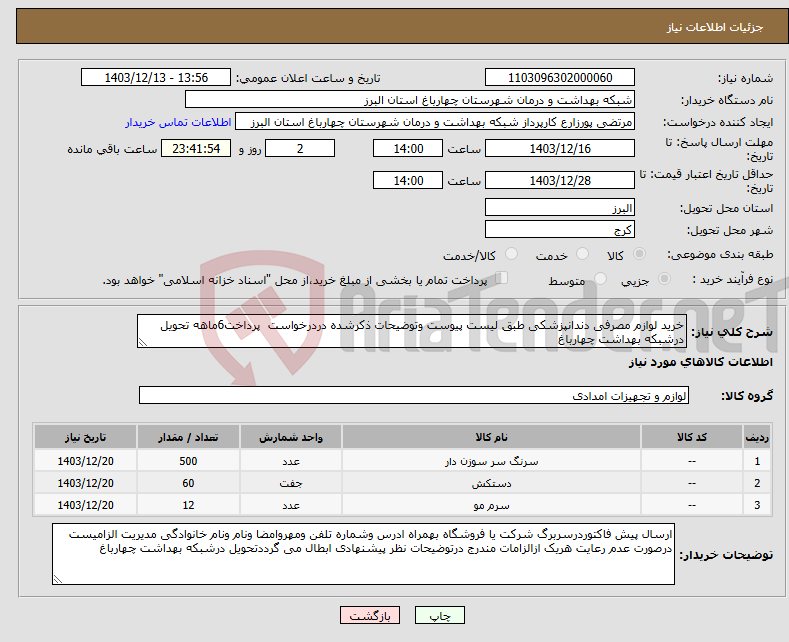789x642 pixels.
Task: Select the کالا radio button
Action: pos(639,254)
